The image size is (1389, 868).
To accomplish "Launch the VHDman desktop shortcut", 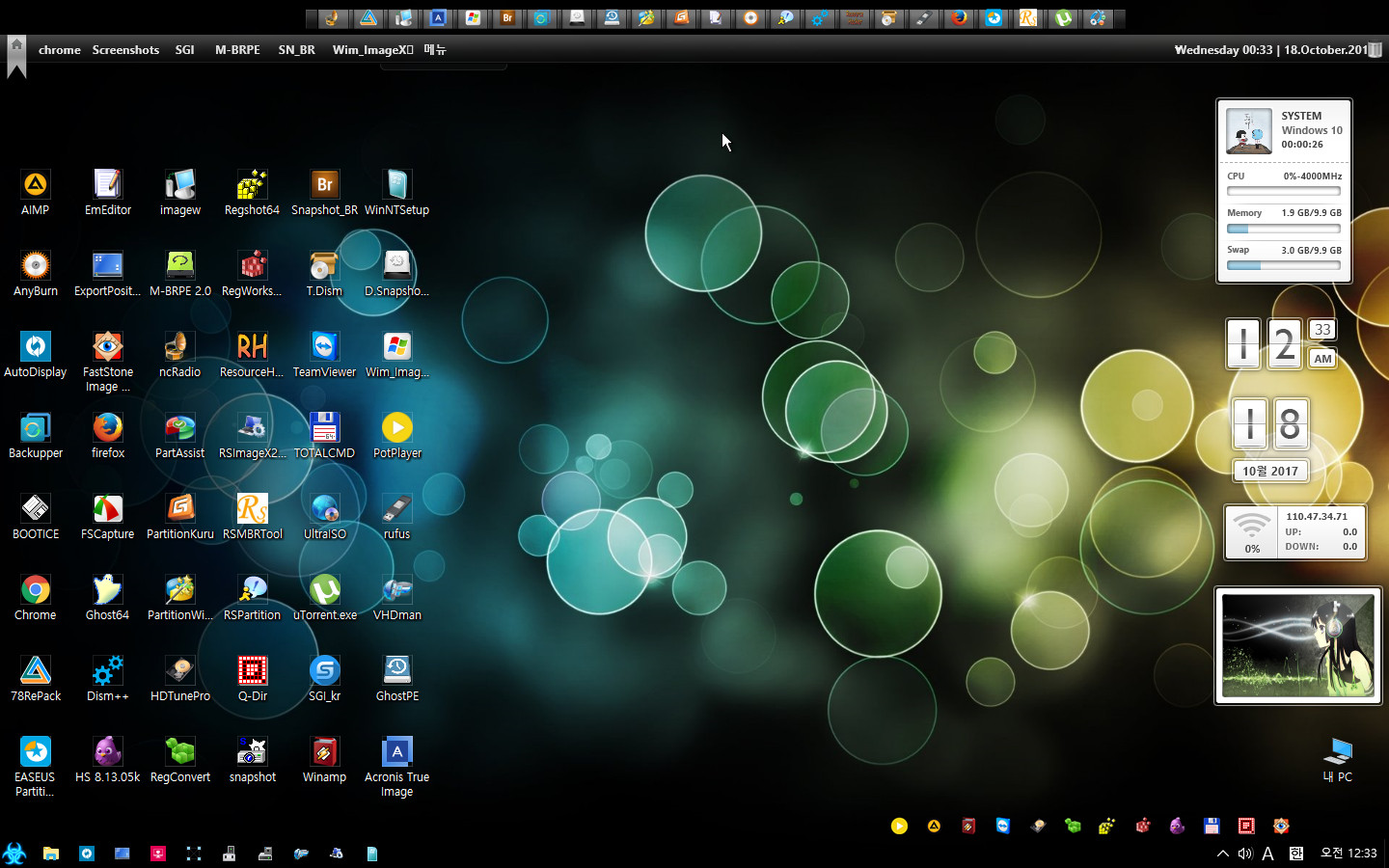I will click(397, 598).
